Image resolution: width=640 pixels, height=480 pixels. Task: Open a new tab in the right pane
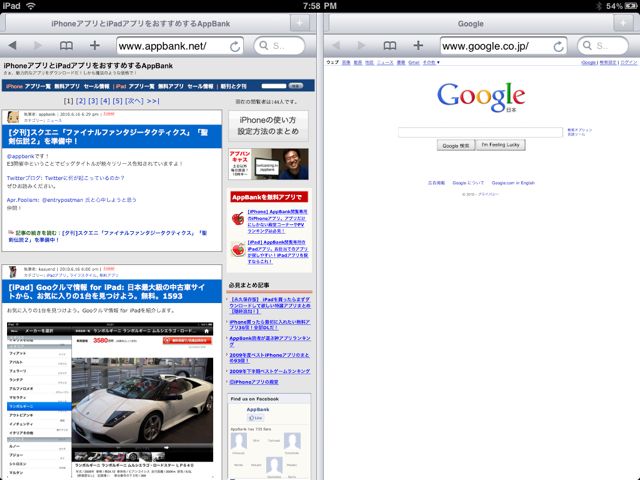[623, 23]
